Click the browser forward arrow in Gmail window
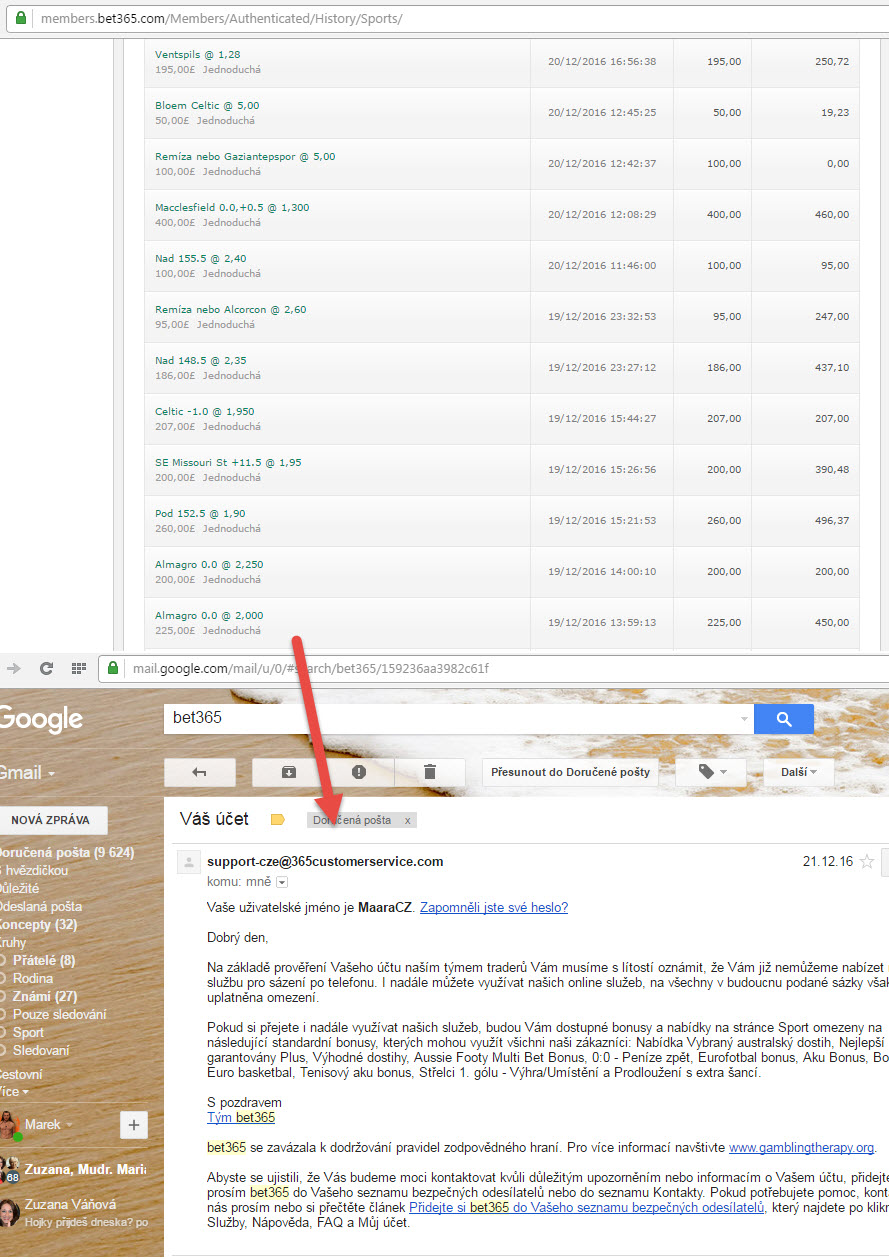The width and height of the screenshot is (889, 1259). [13, 668]
